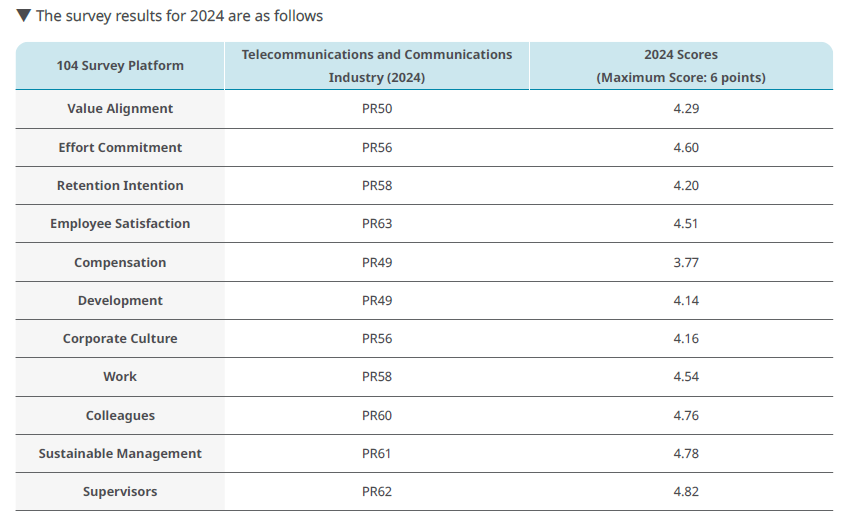Click the 4.78 Sustainable Management score
Screen dimensions: 849x523
coord(686,454)
